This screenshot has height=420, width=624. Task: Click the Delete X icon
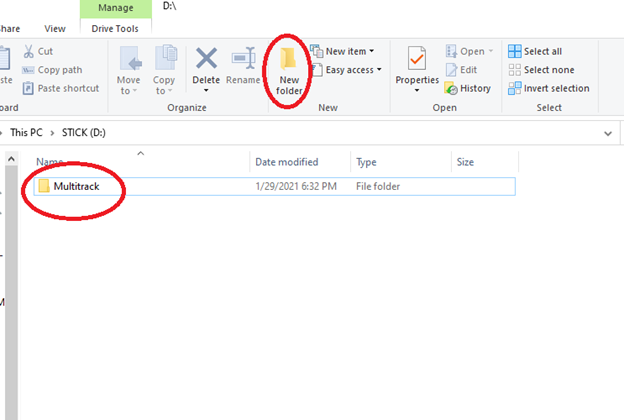[206, 58]
